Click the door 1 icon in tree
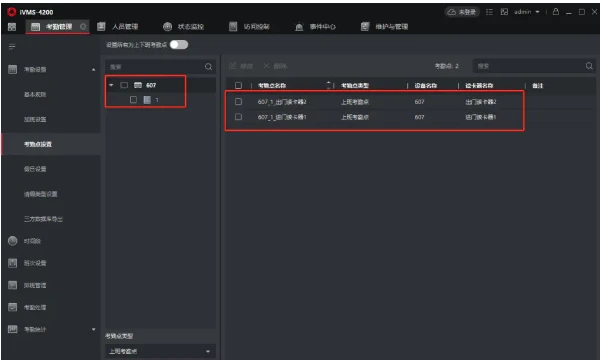The height and width of the screenshot is (360, 600). point(147,100)
